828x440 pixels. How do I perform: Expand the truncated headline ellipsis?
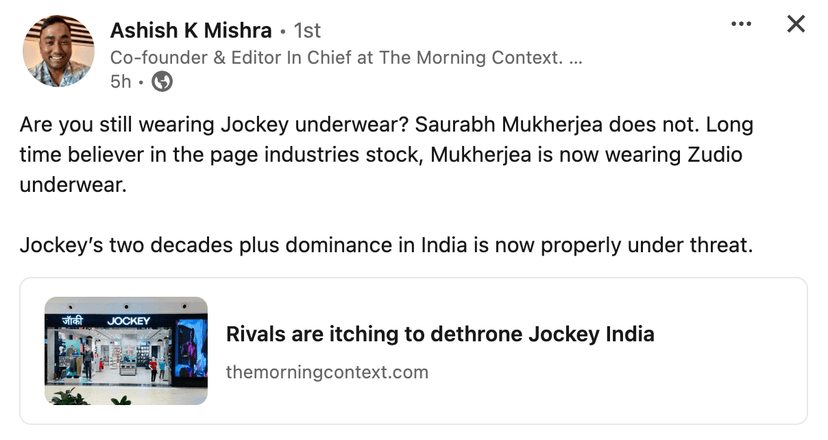pos(575,58)
